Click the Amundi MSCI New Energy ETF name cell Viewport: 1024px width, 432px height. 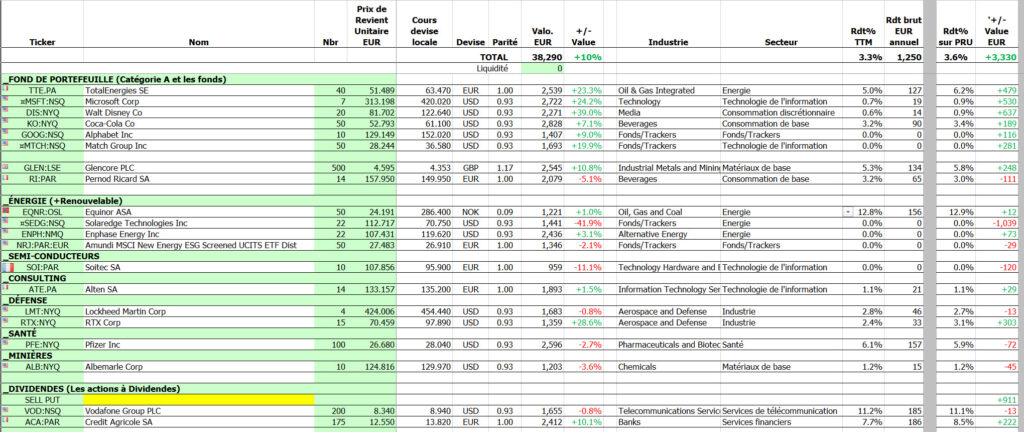[199, 245]
